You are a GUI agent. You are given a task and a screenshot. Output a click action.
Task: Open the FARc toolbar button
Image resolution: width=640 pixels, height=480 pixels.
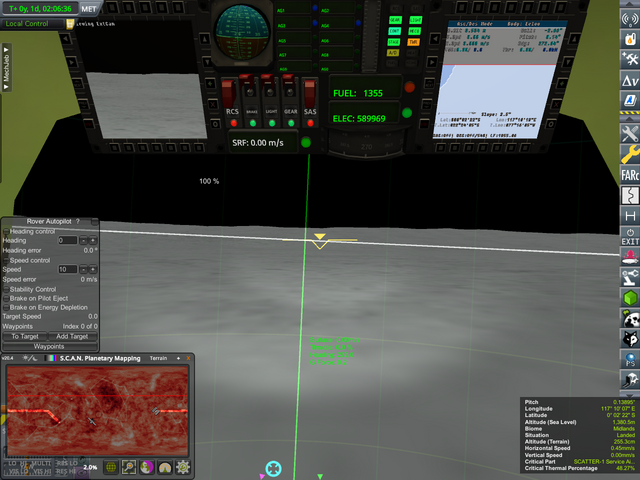[629, 175]
